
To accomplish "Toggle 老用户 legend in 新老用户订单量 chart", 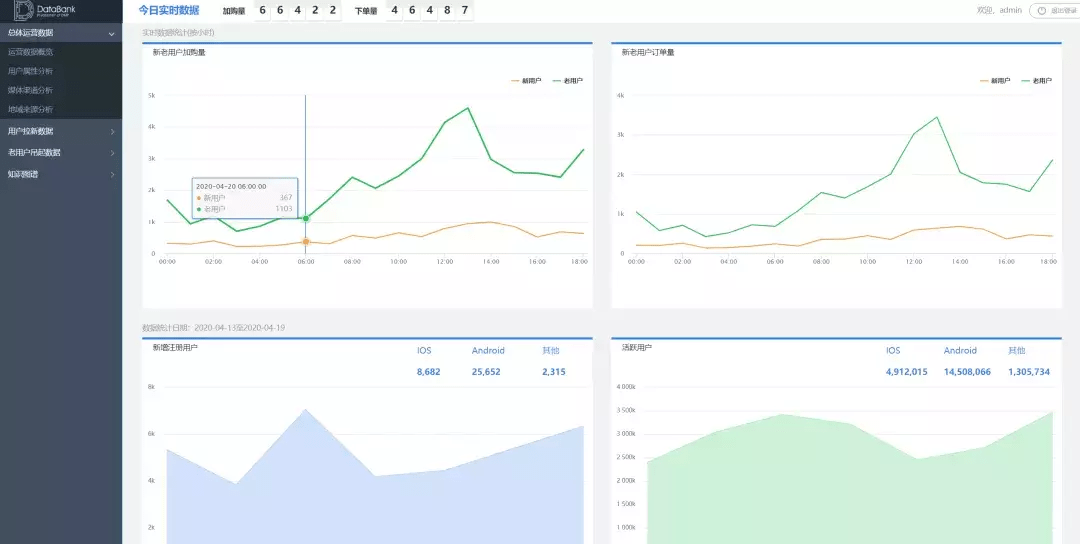I will point(1036,80).
